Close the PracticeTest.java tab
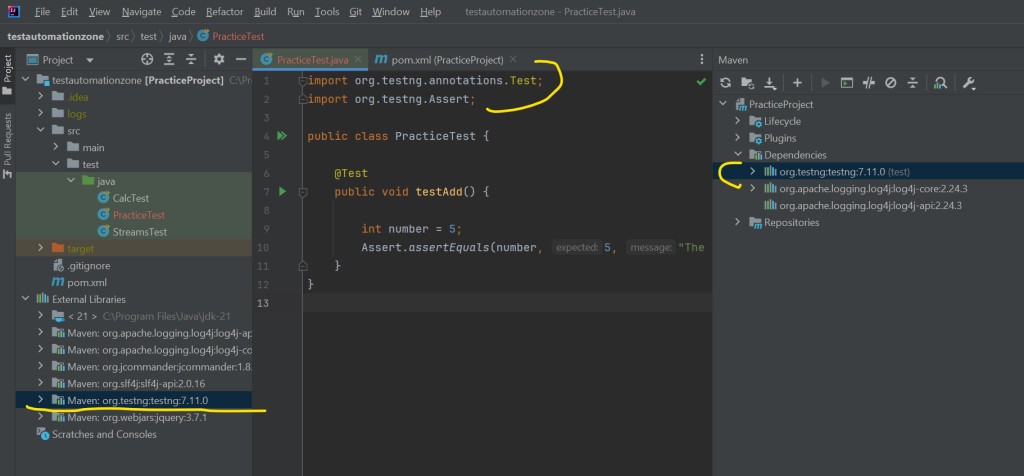This screenshot has width=1024, height=476. coord(358,59)
